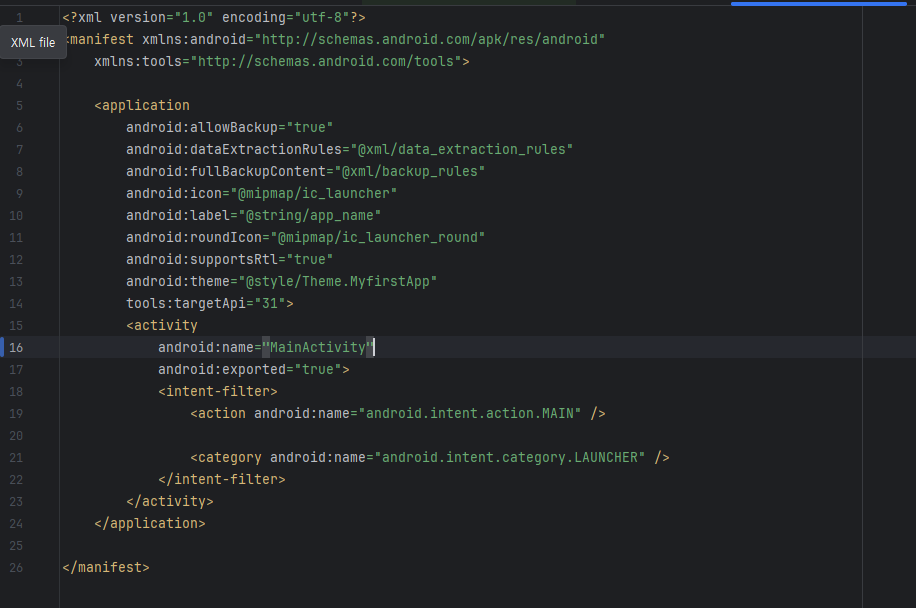
Task: Select the "android.intent.action.MAIN" value
Action: tap(470, 414)
